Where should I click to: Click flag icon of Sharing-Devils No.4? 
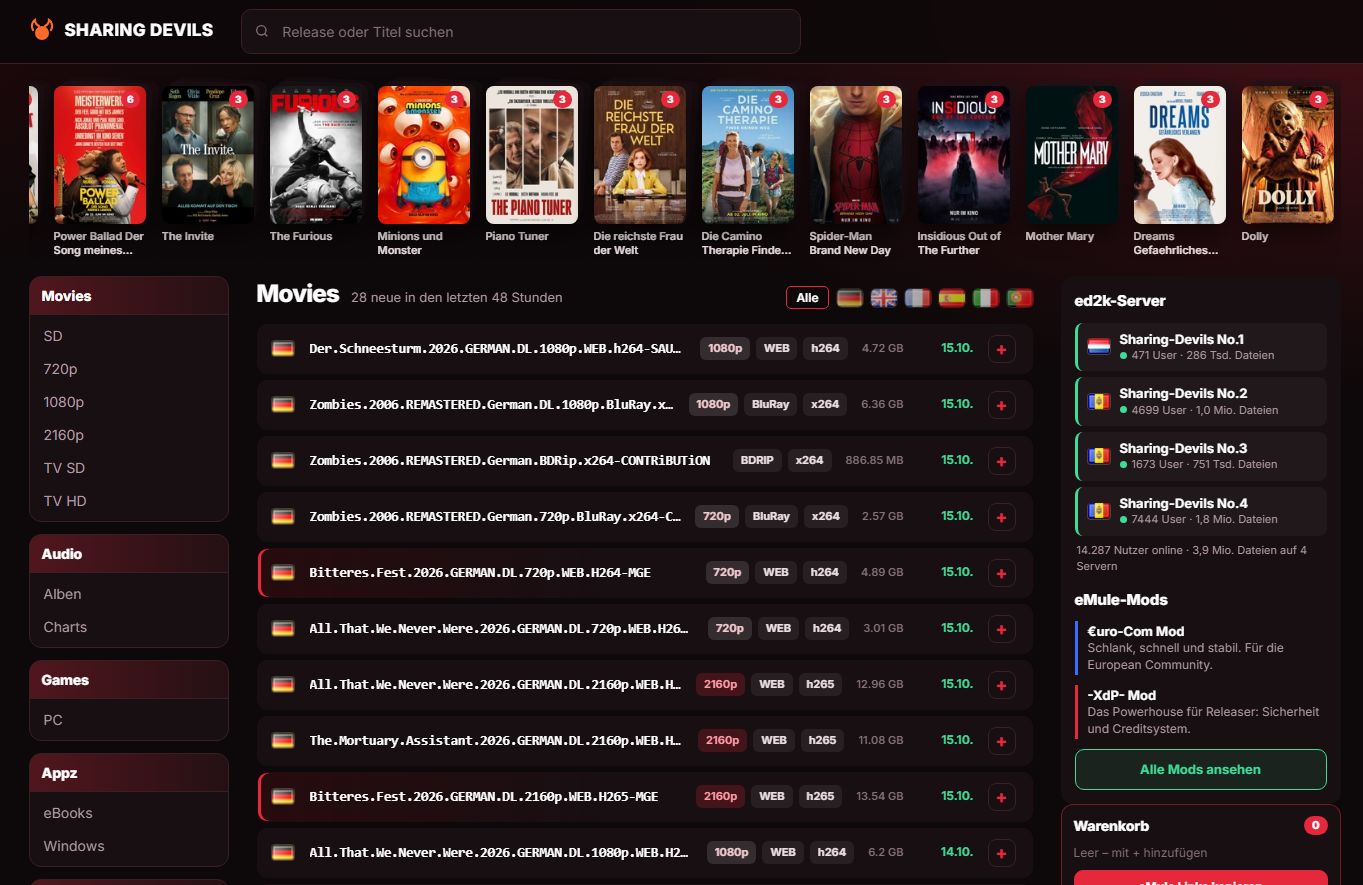(x=1099, y=511)
